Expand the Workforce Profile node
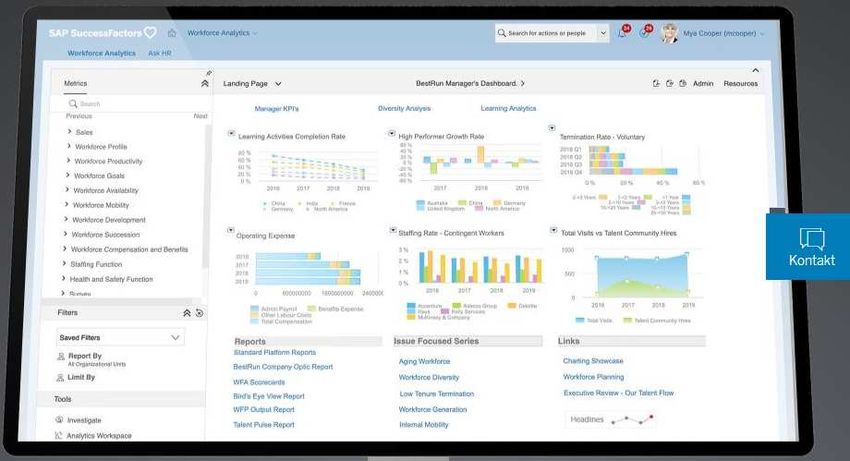 [x=69, y=146]
